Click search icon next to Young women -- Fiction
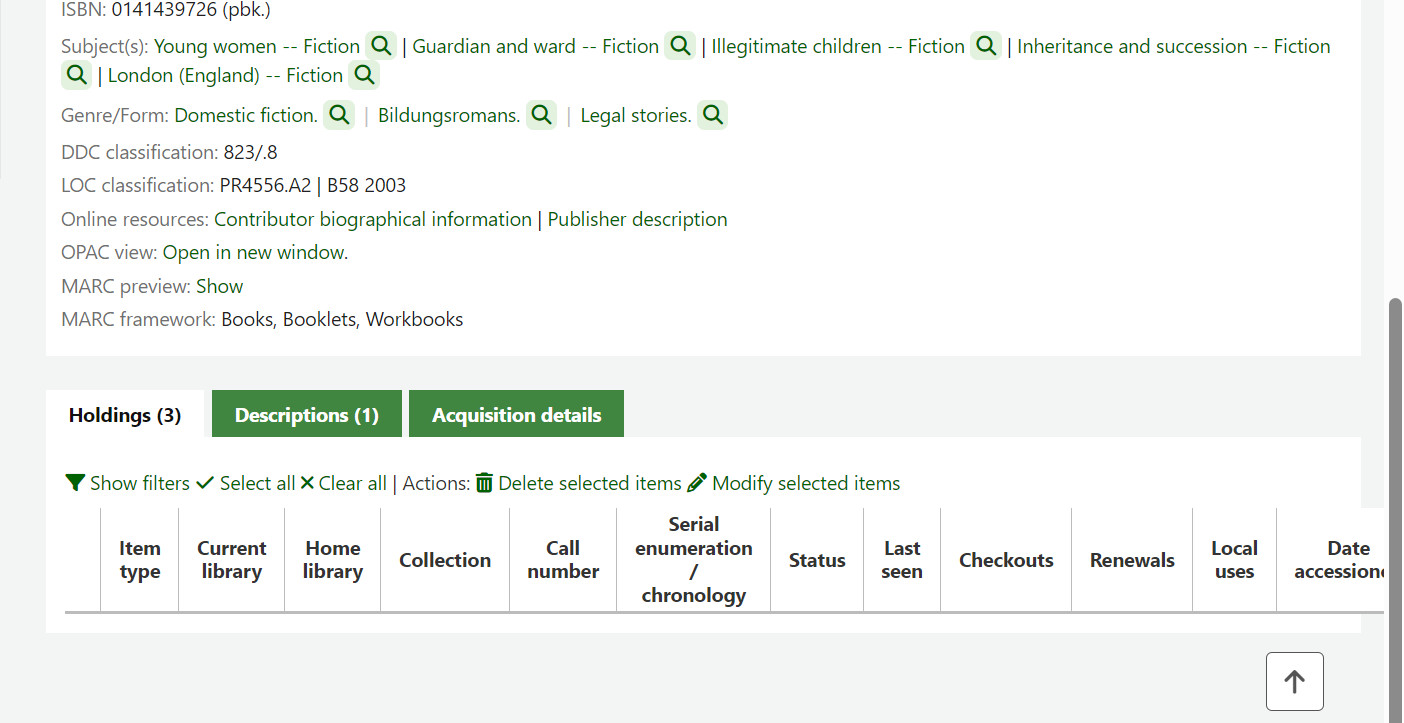 [380, 46]
